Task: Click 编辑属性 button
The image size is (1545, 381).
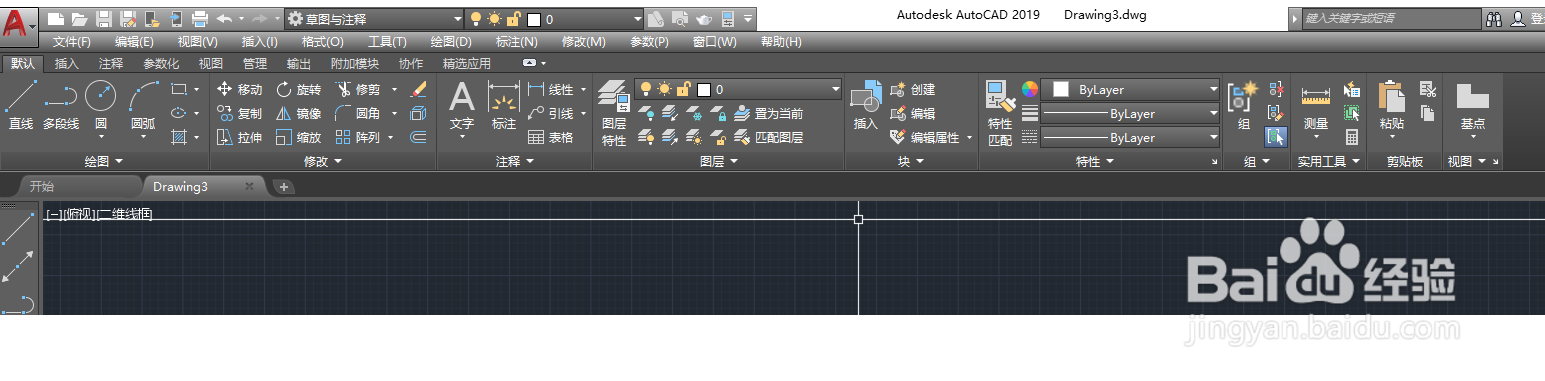Action: tap(925, 137)
